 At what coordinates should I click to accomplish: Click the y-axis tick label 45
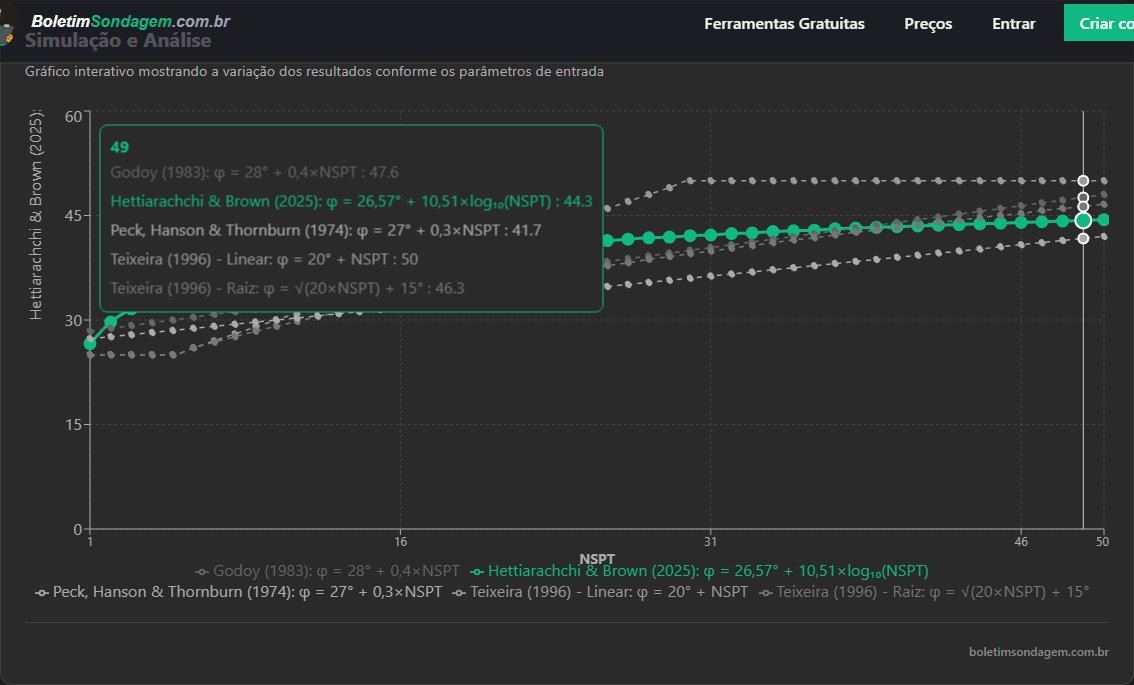(72, 216)
